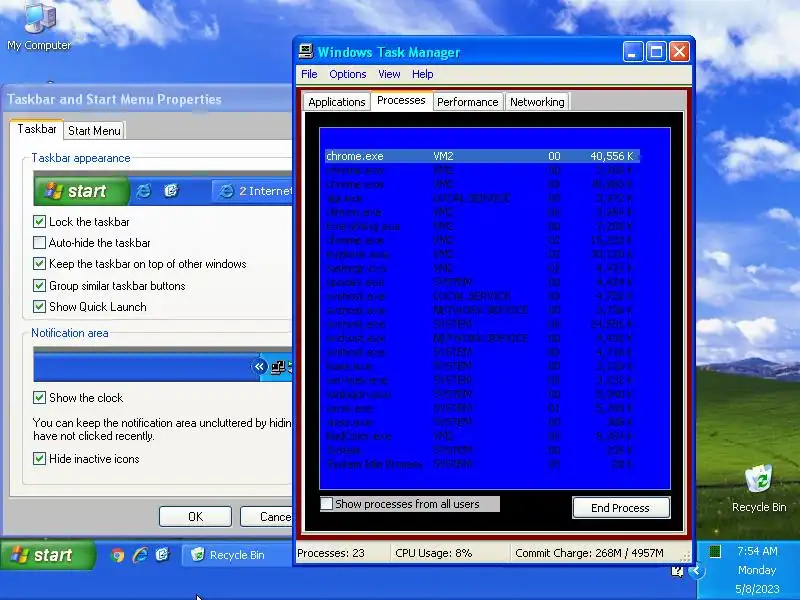
Task: Maximize the Task Manager window
Action: coord(656,52)
